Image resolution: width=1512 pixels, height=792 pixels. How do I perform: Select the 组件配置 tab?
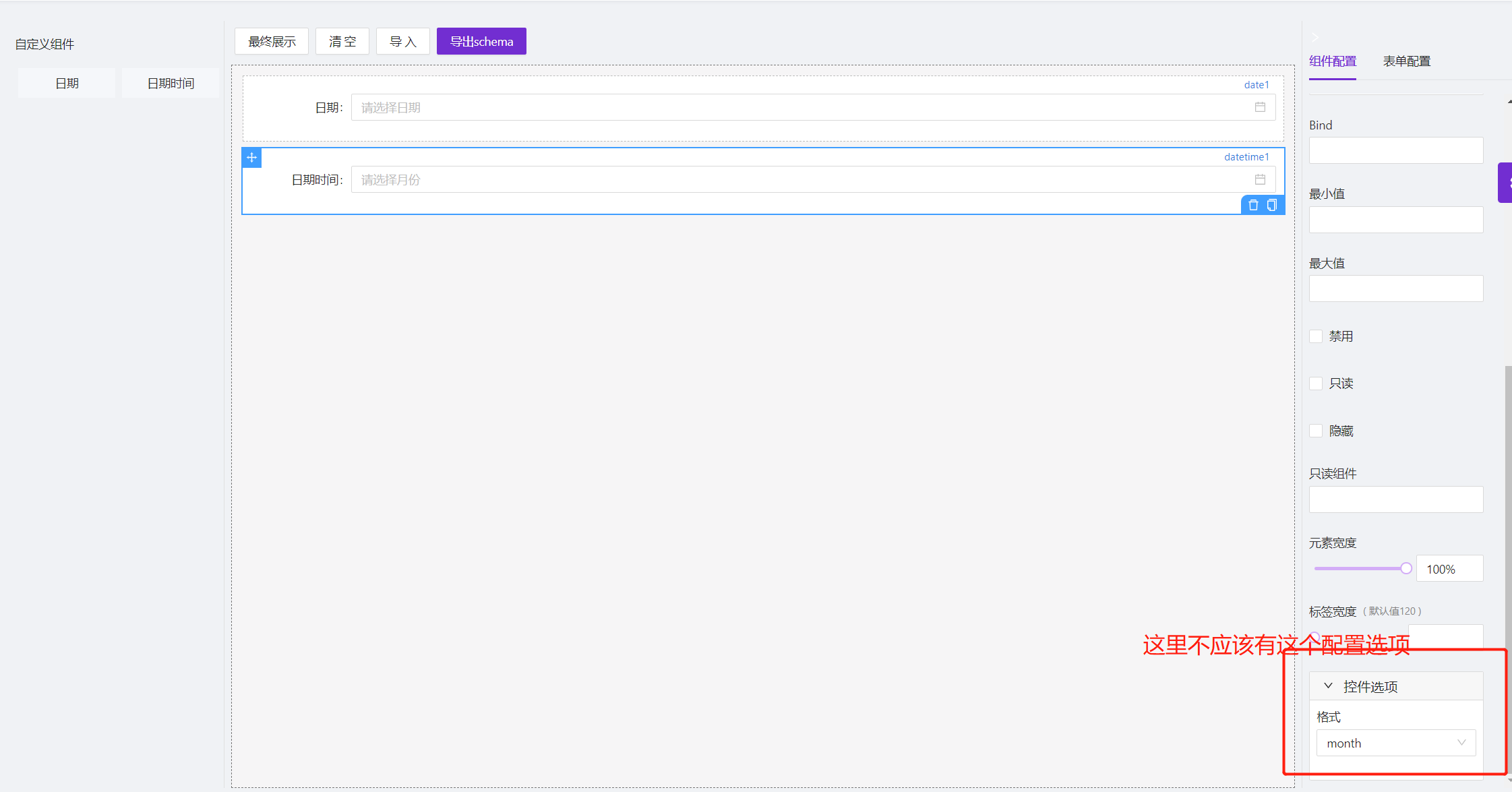click(x=1332, y=61)
